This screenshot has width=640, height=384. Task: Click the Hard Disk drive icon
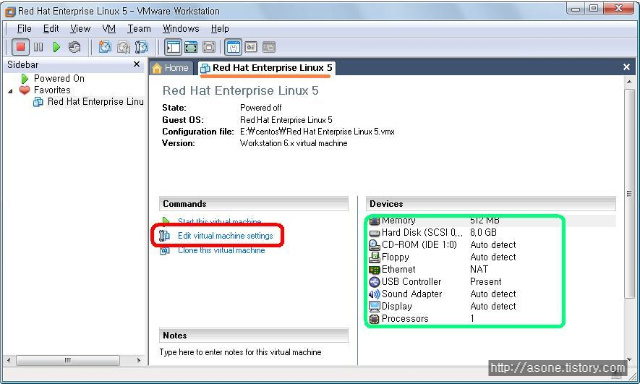click(x=374, y=233)
